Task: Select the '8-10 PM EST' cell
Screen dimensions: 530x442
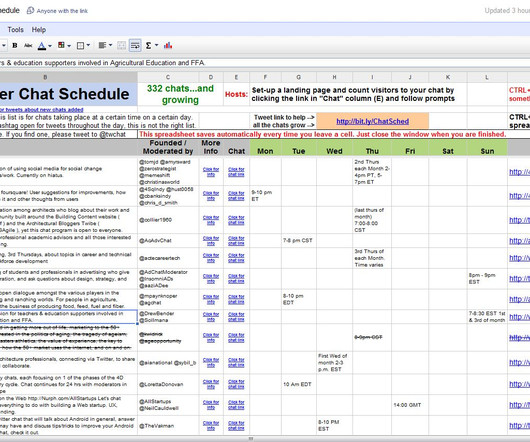Action: pyautogui.click(x=334, y=426)
